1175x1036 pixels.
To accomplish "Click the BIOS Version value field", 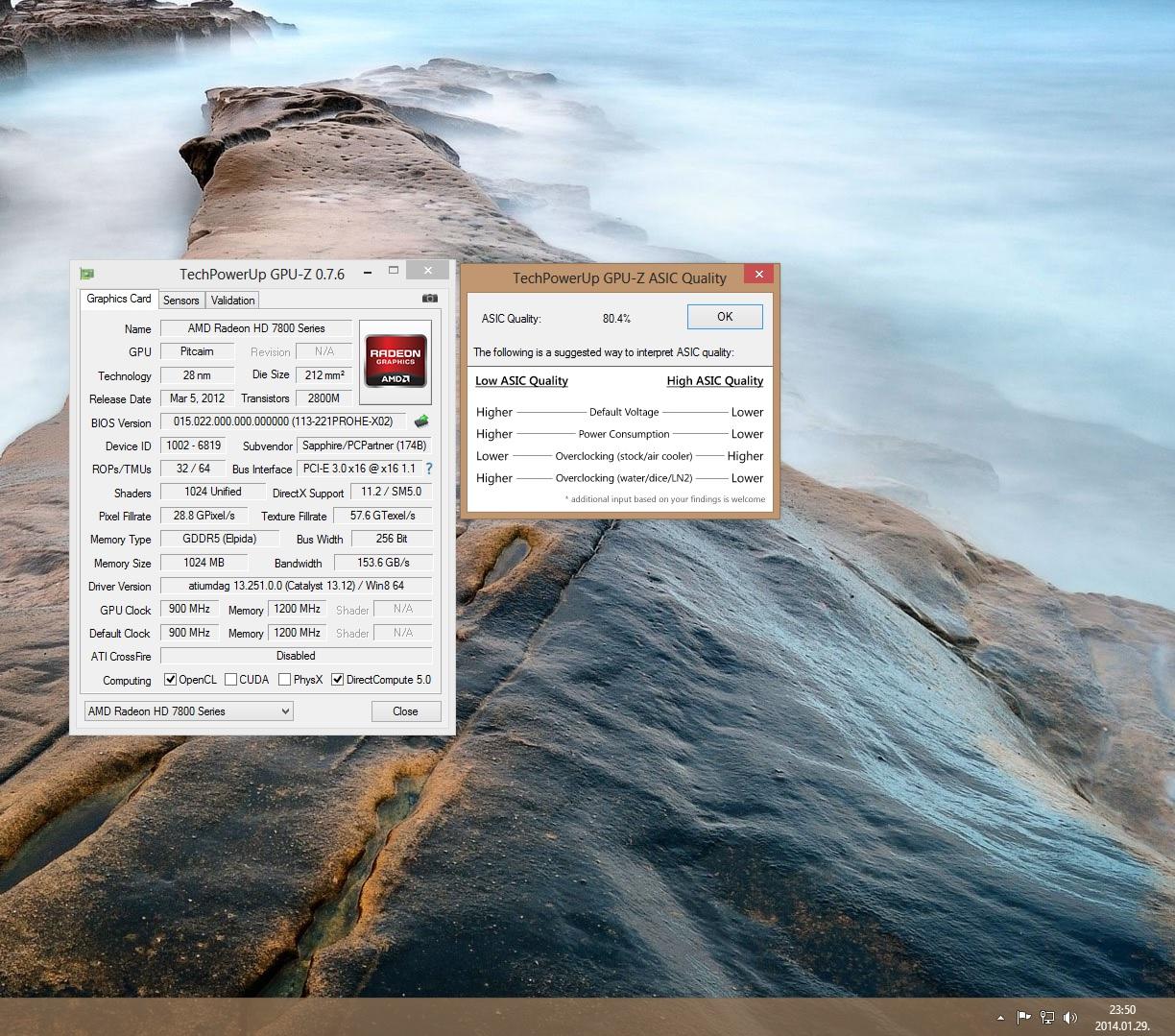I will tap(283, 422).
